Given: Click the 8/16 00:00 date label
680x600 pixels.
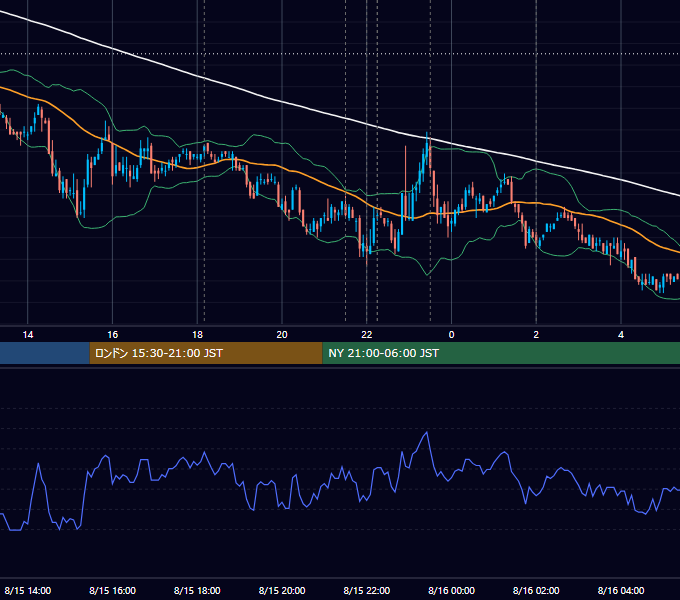Looking at the screenshot, I should (x=451, y=590).
